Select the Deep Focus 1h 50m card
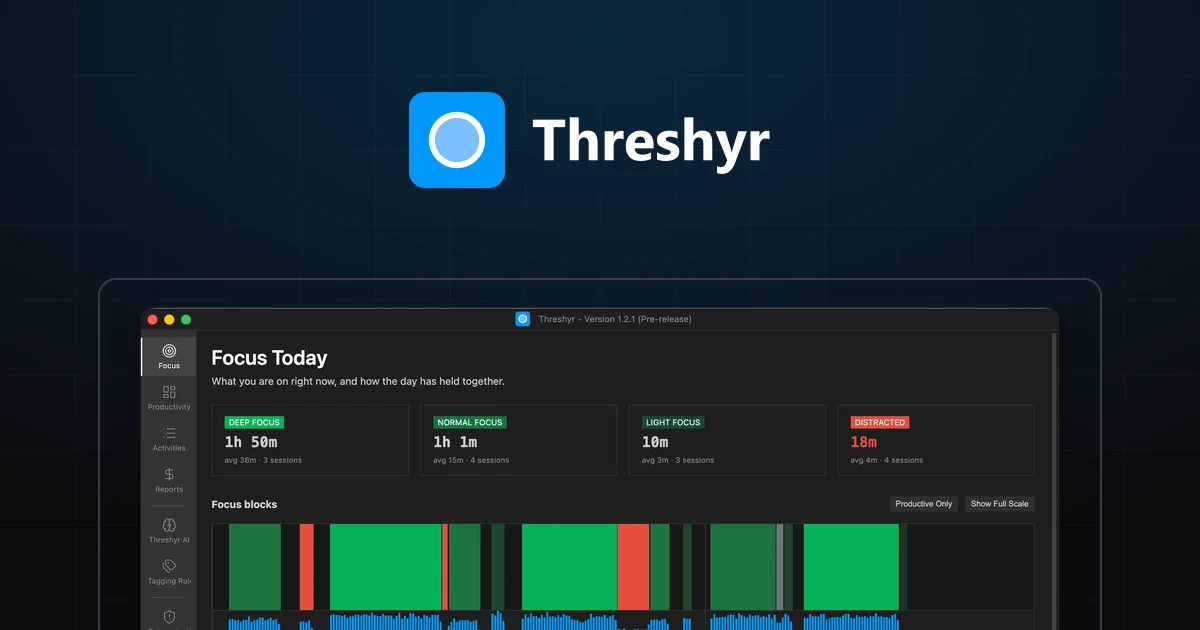1200x630 pixels. [x=310, y=440]
